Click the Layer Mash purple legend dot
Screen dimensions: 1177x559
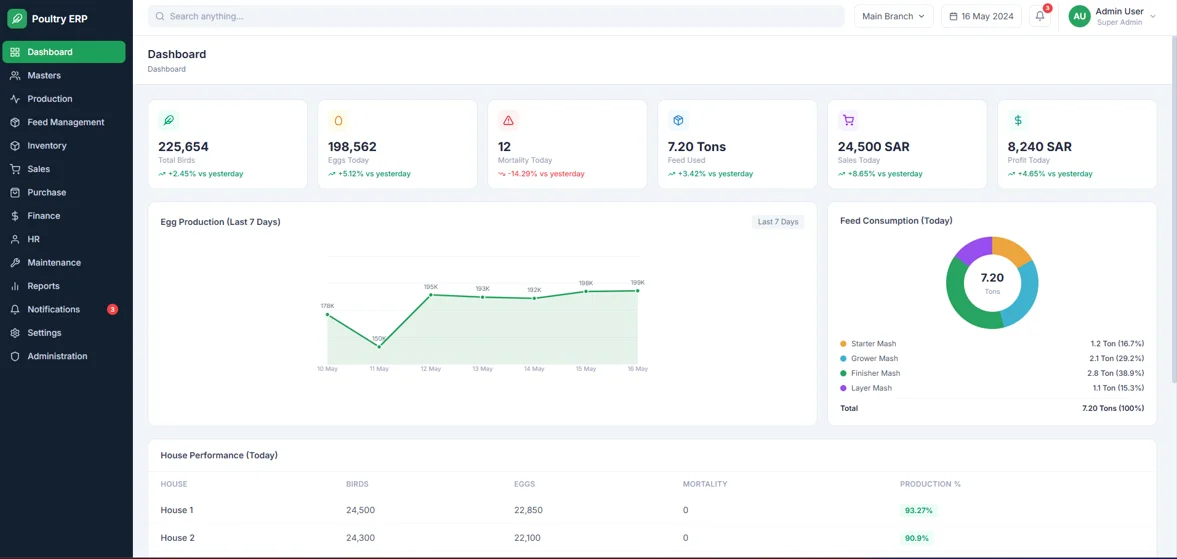click(843, 388)
